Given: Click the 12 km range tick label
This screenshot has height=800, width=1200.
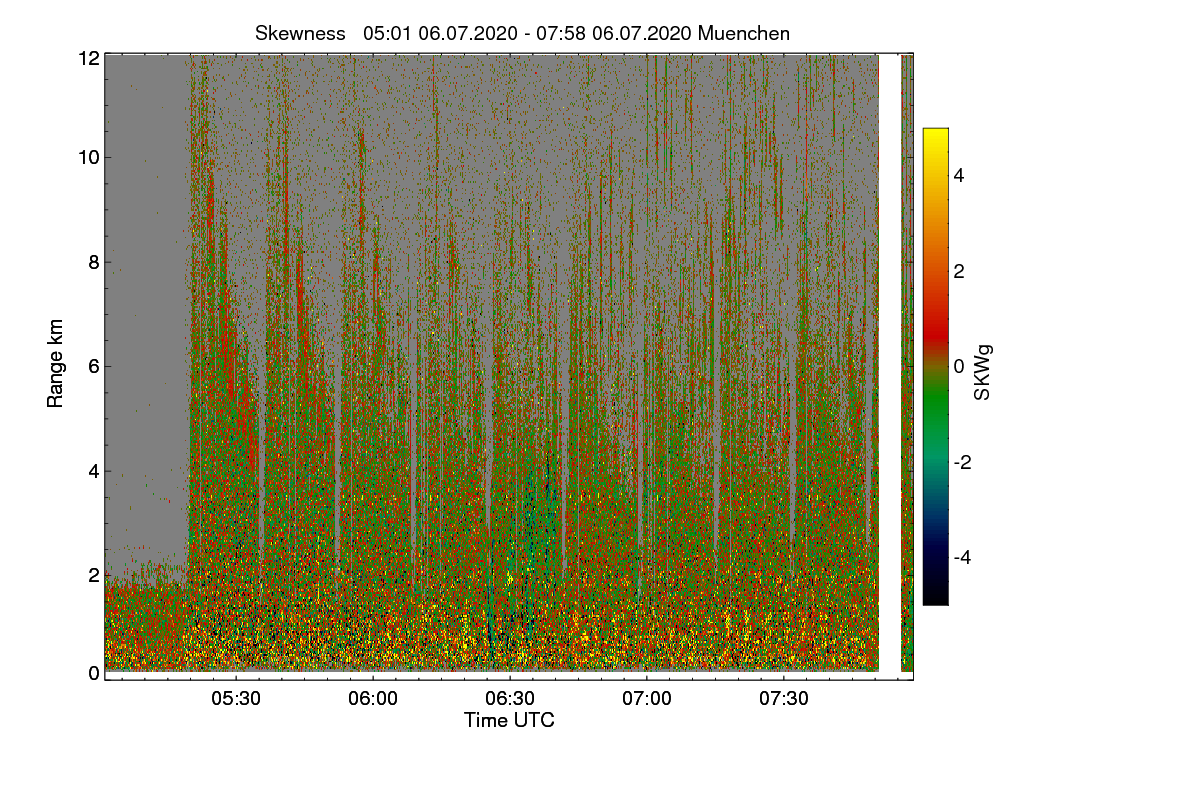Looking at the screenshot, I should click(88, 58).
